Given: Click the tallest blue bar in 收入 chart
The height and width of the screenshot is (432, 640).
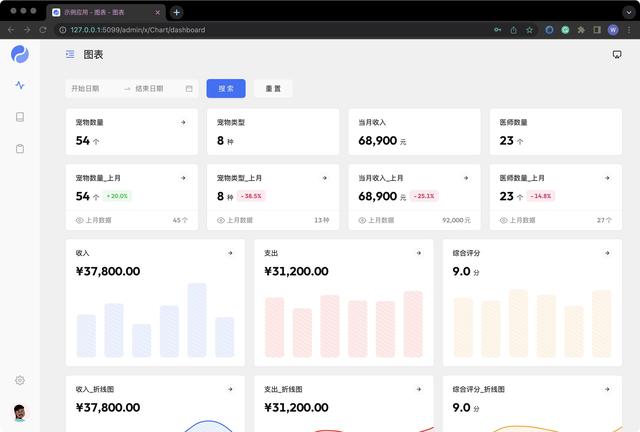Looking at the screenshot, I should tap(197, 320).
